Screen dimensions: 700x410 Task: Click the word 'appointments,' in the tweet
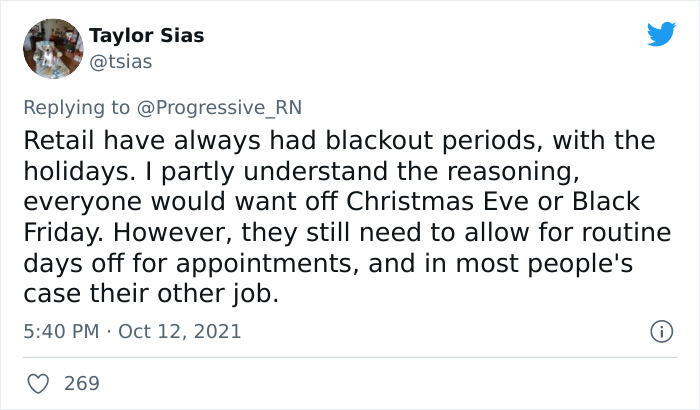tap(268, 264)
